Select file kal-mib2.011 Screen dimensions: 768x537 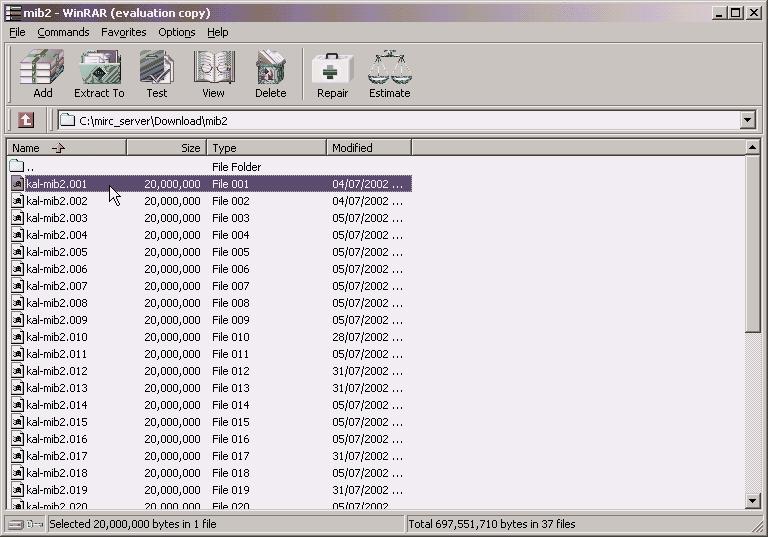click(x=57, y=354)
